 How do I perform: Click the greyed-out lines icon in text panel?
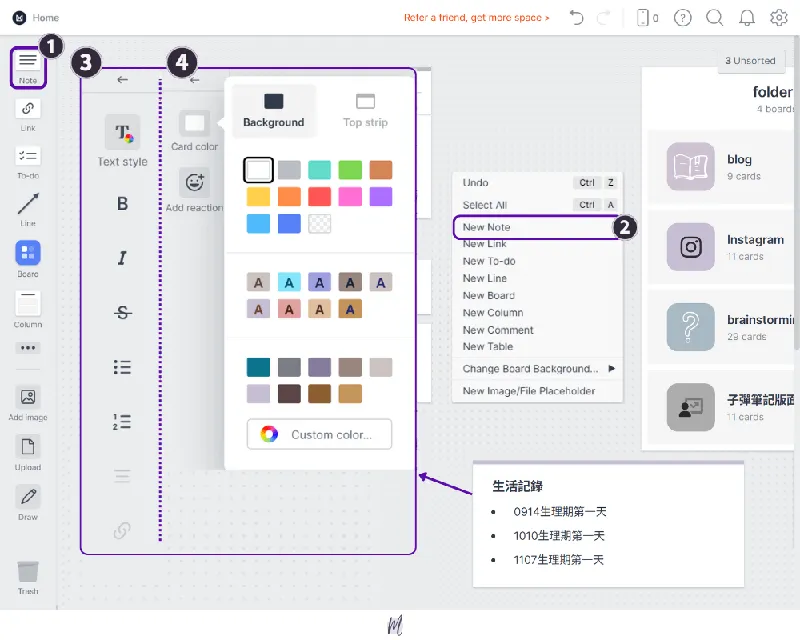pyautogui.click(x=122, y=476)
